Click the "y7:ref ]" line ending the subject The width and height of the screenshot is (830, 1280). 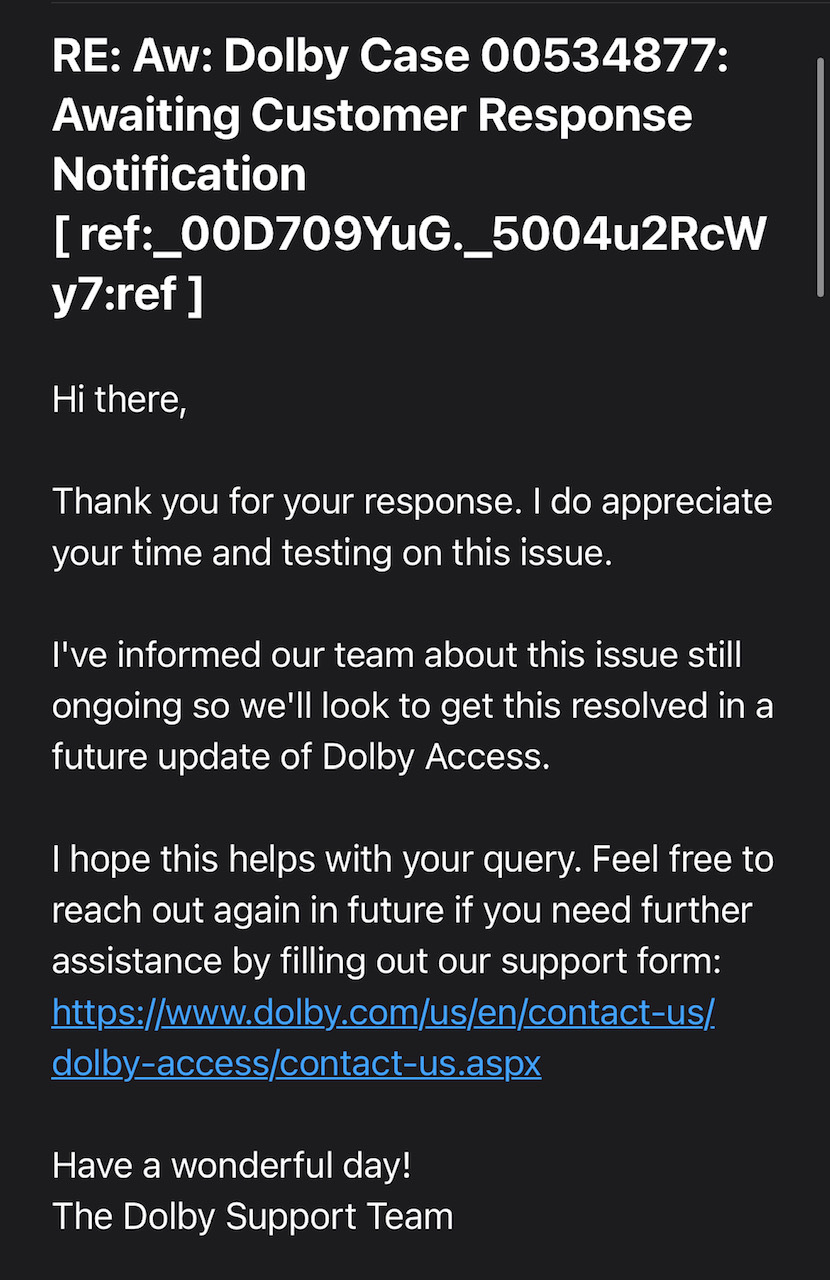coord(127,296)
